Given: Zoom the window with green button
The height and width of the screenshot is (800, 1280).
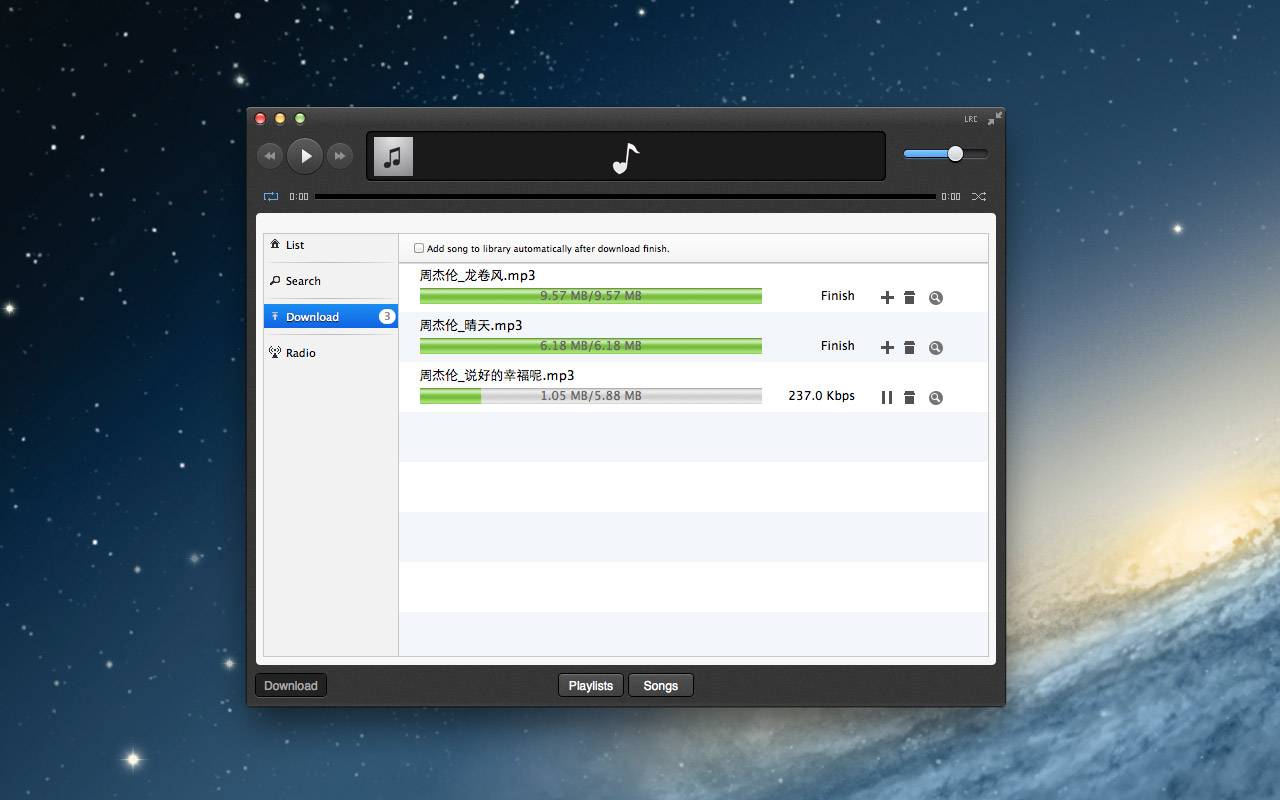Looking at the screenshot, I should pyautogui.click(x=300, y=119).
